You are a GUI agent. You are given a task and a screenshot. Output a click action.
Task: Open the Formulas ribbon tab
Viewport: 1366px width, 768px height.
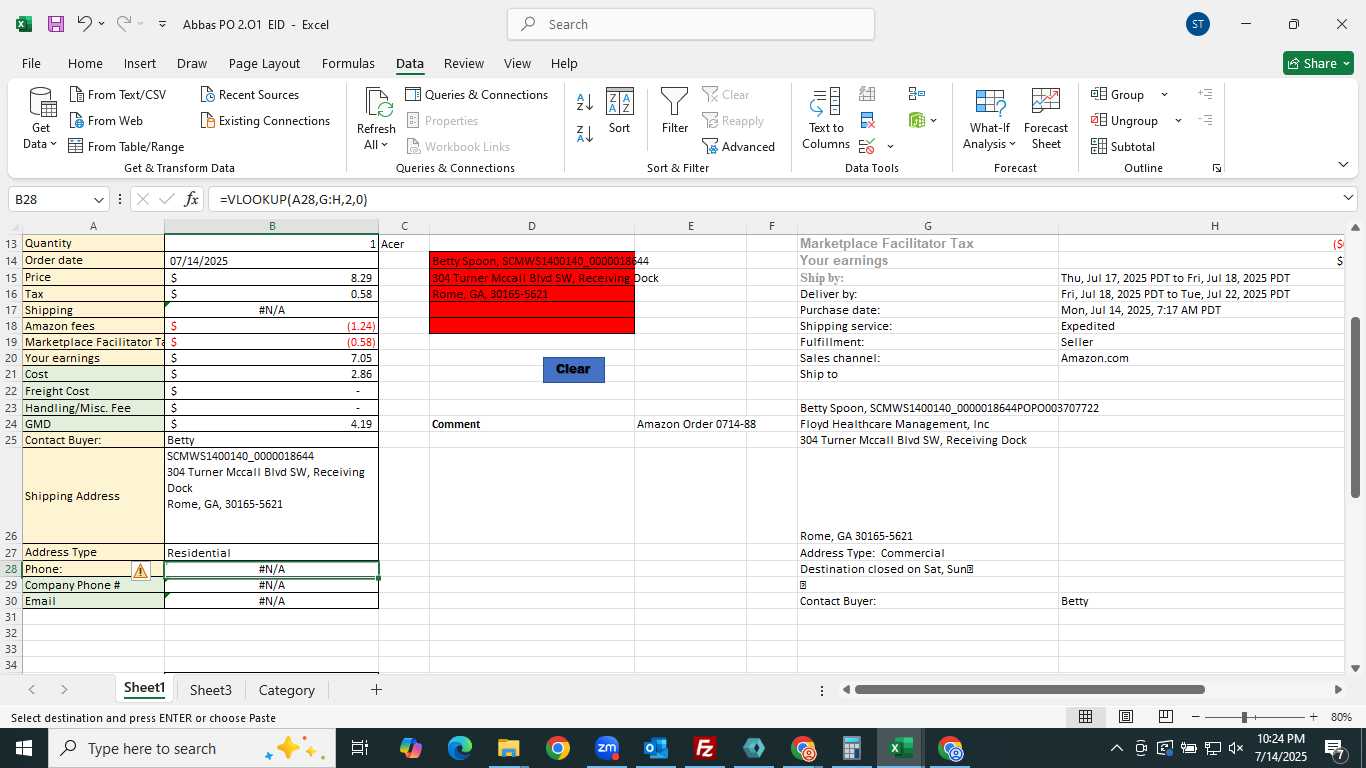click(x=348, y=63)
